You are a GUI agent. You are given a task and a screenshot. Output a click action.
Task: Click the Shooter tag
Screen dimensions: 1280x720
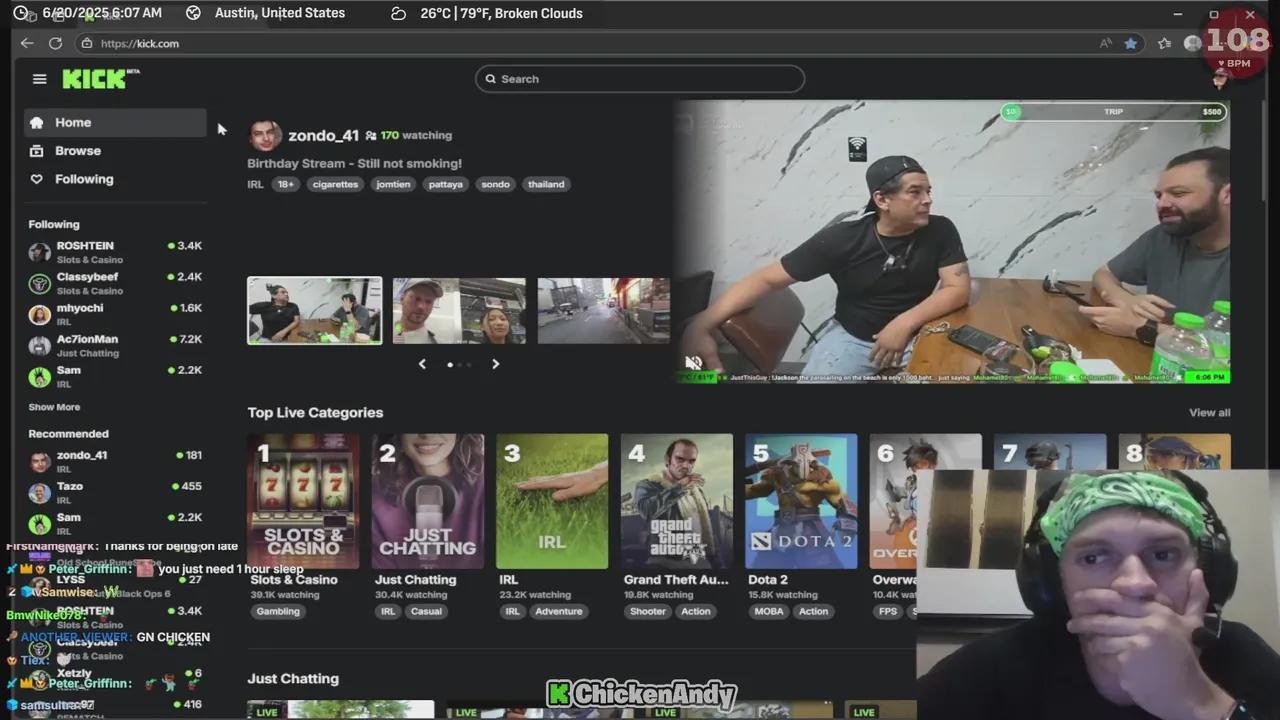click(648, 611)
